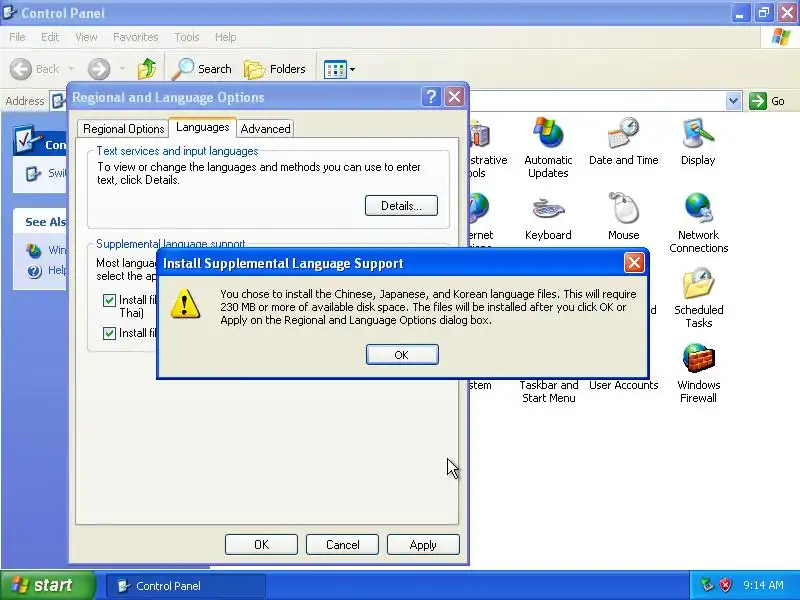Open the Internet Options globe icon
The height and width of the screenshot is (600, 800).
[x=480, y=208]
